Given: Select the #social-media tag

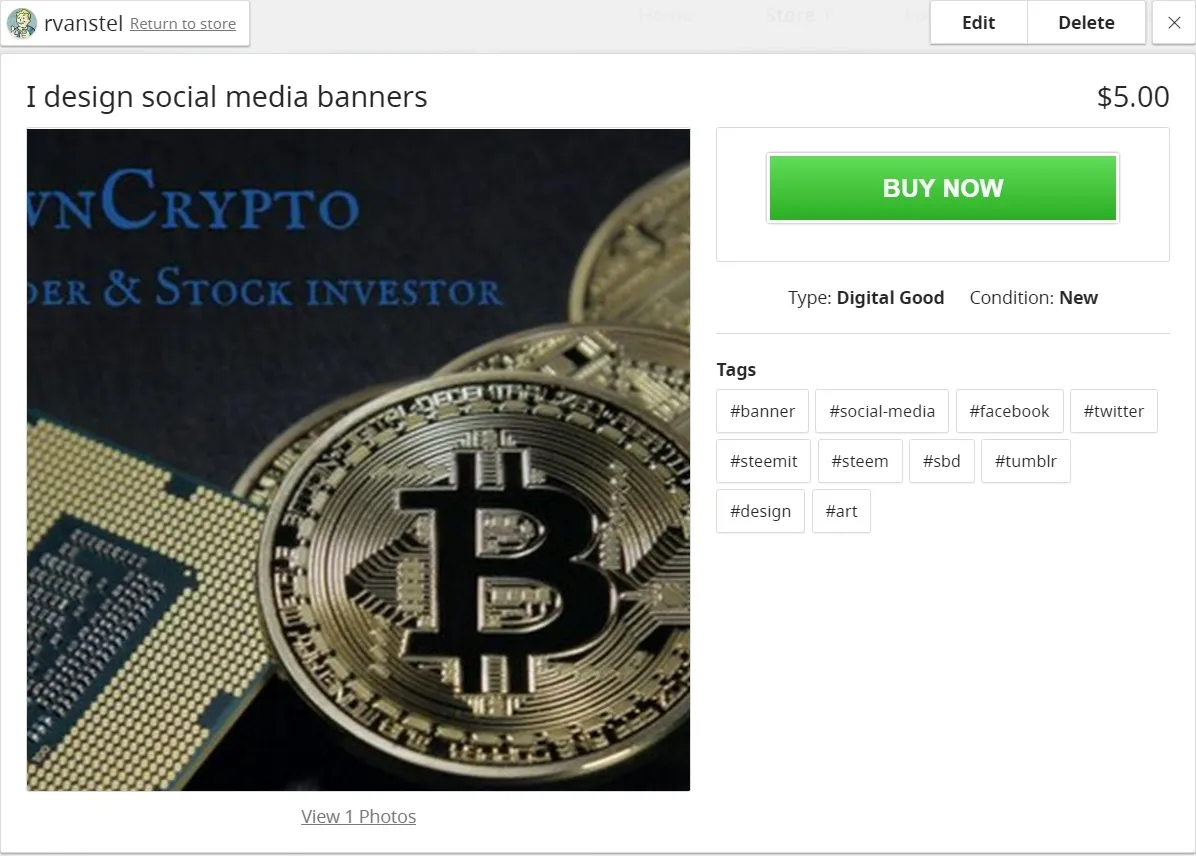Looking at the screenshot, I should click(882, 411).
